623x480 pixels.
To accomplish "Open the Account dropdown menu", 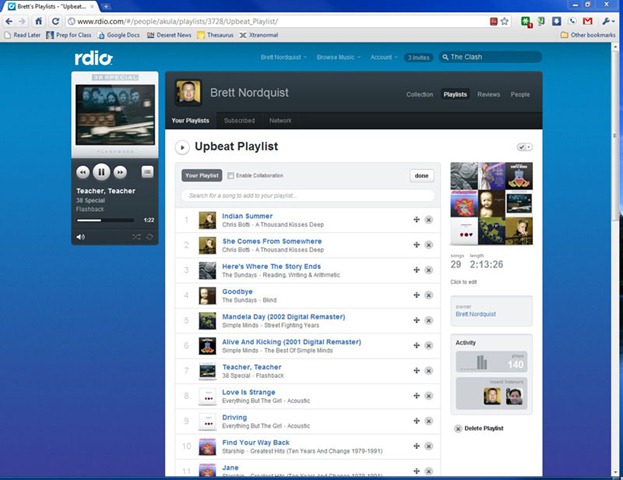I will (x=384, y=57).
